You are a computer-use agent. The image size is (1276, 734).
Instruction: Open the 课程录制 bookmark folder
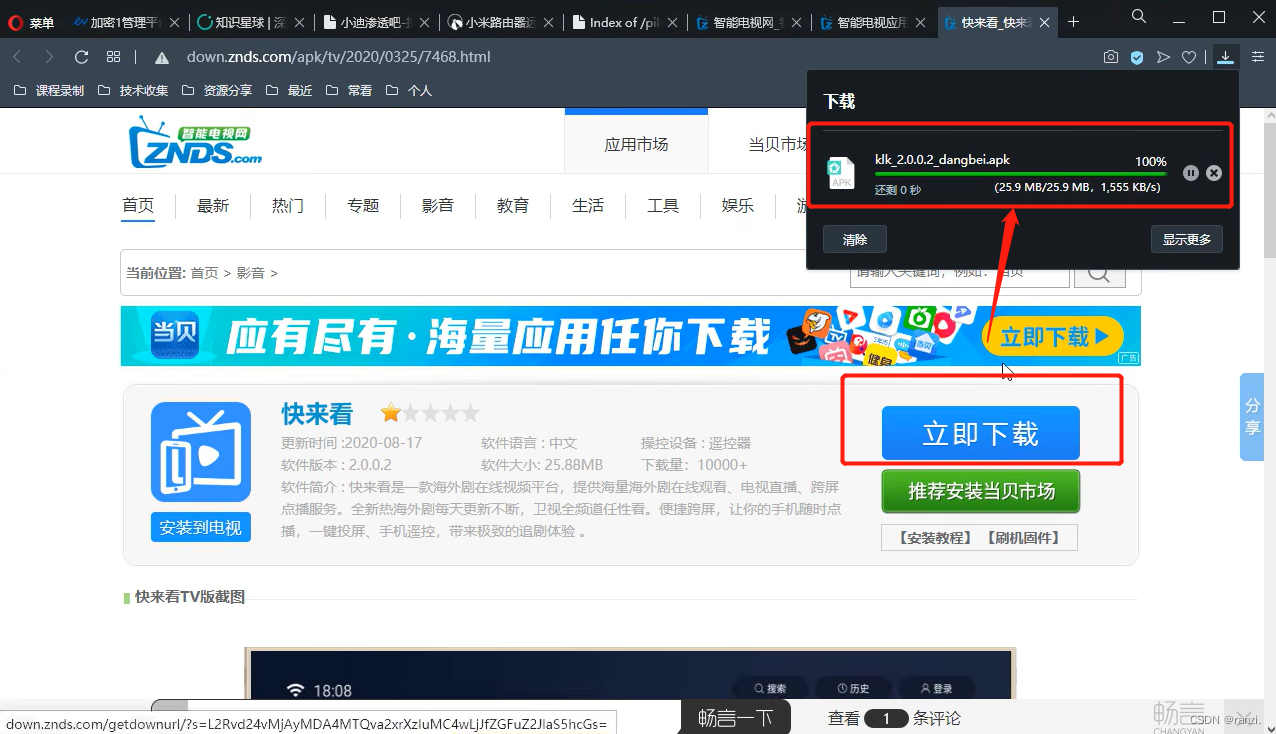click(49, 90)
